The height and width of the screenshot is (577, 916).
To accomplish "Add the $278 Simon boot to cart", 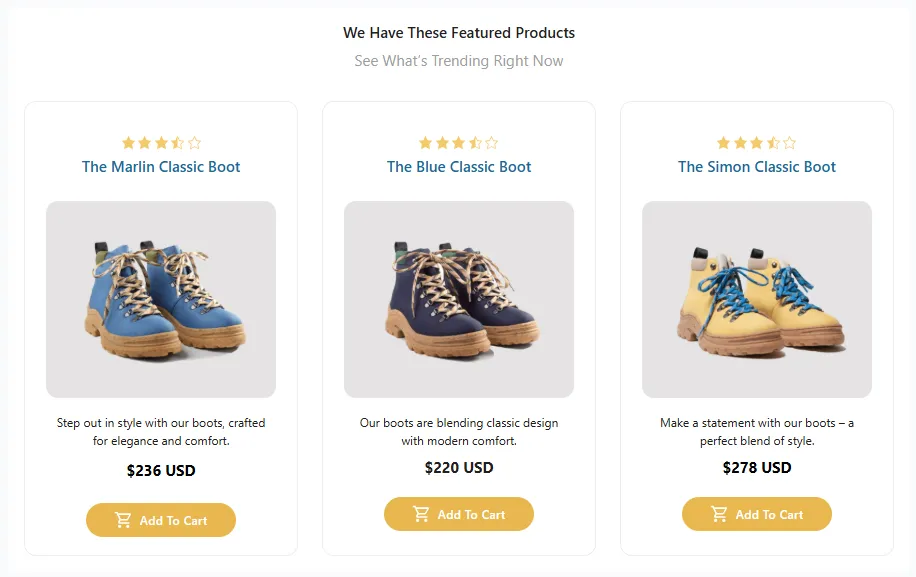I will (x=757, y=514).
